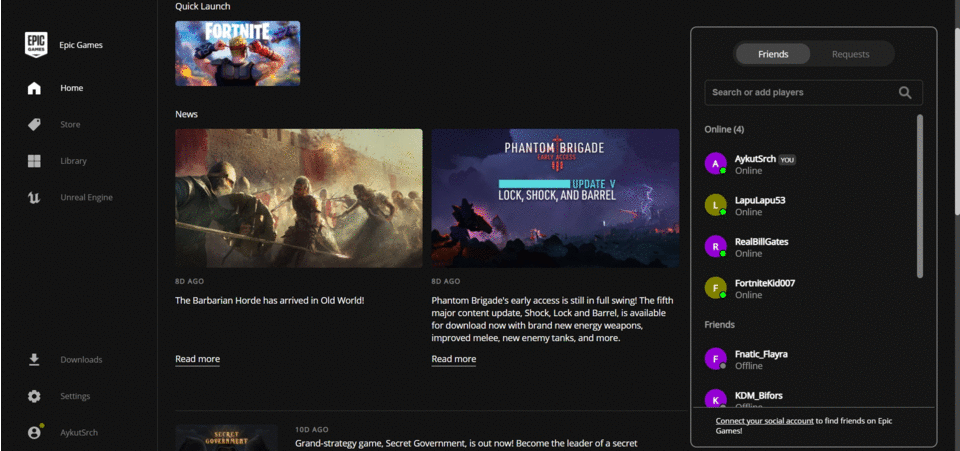Viewport: 960px width, 451px height.
Task: Click the friends panel scrollbar
Action: pyautogui.click(x=920, y=196)
